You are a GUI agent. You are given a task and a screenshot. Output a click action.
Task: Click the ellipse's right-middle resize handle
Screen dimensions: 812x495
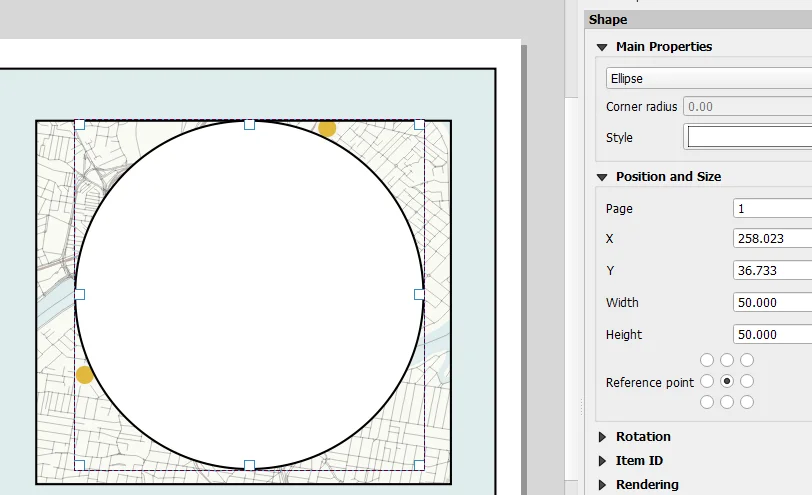[419, 295]
